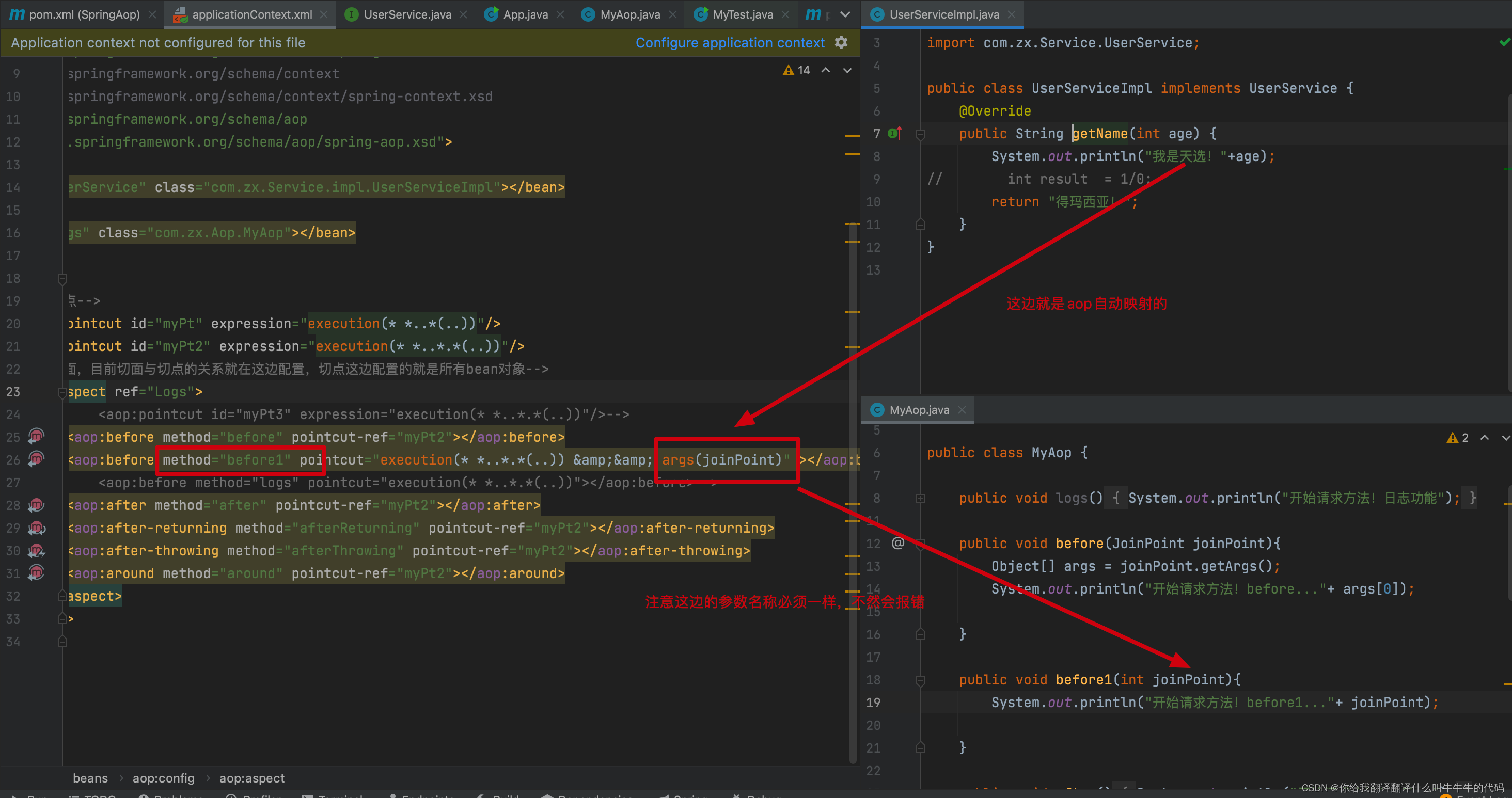This screenshot has width=1512, height=798.
Task: Expand the folded logs method on line 8
Action: click(920, 498)
